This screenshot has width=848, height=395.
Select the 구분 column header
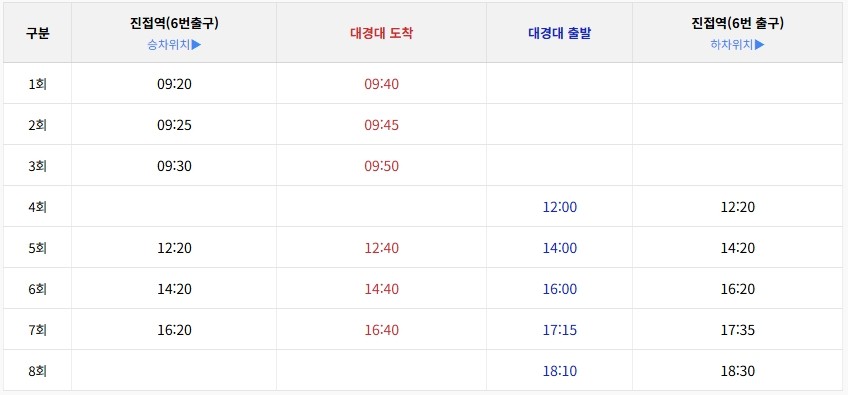[x=37, y=34]
